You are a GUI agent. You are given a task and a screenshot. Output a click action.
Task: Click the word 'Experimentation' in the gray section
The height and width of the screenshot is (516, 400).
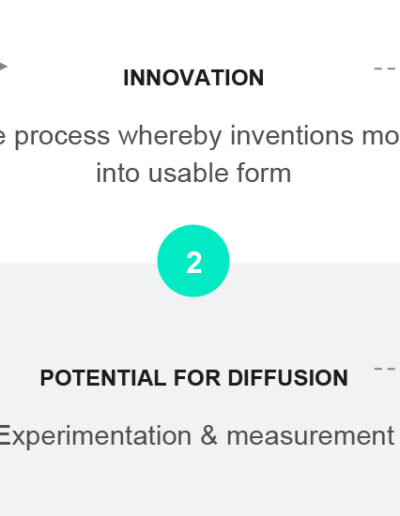point(96,436)
